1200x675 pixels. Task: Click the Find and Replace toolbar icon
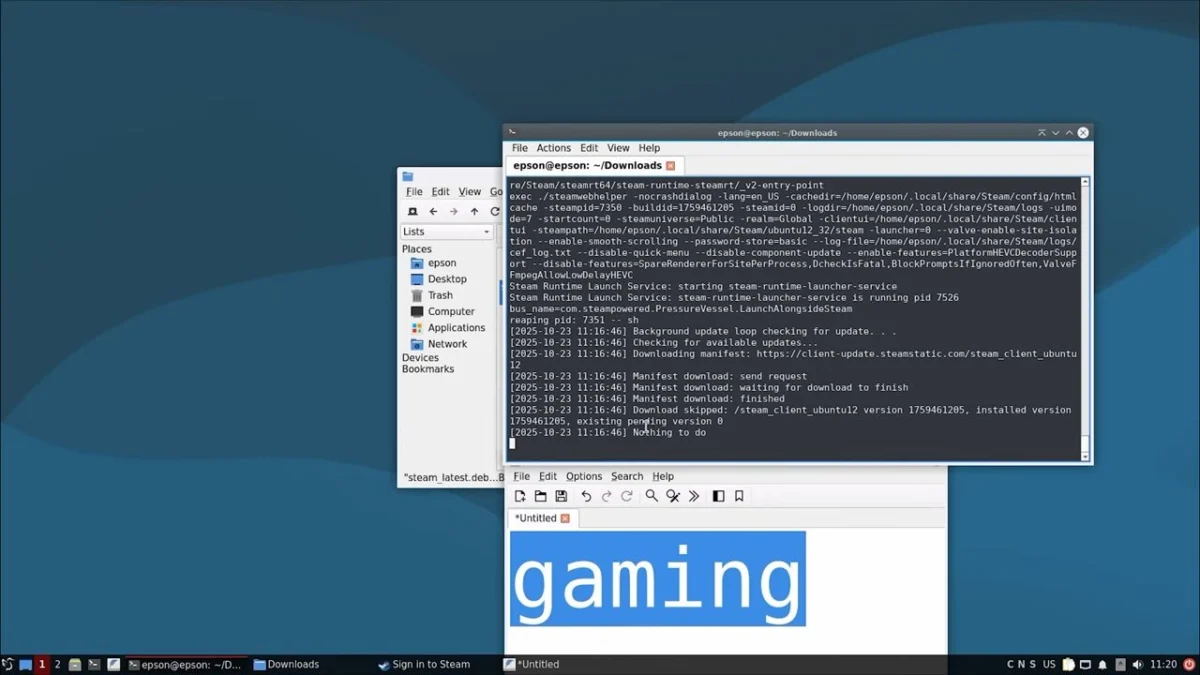[x=673, y=496]
